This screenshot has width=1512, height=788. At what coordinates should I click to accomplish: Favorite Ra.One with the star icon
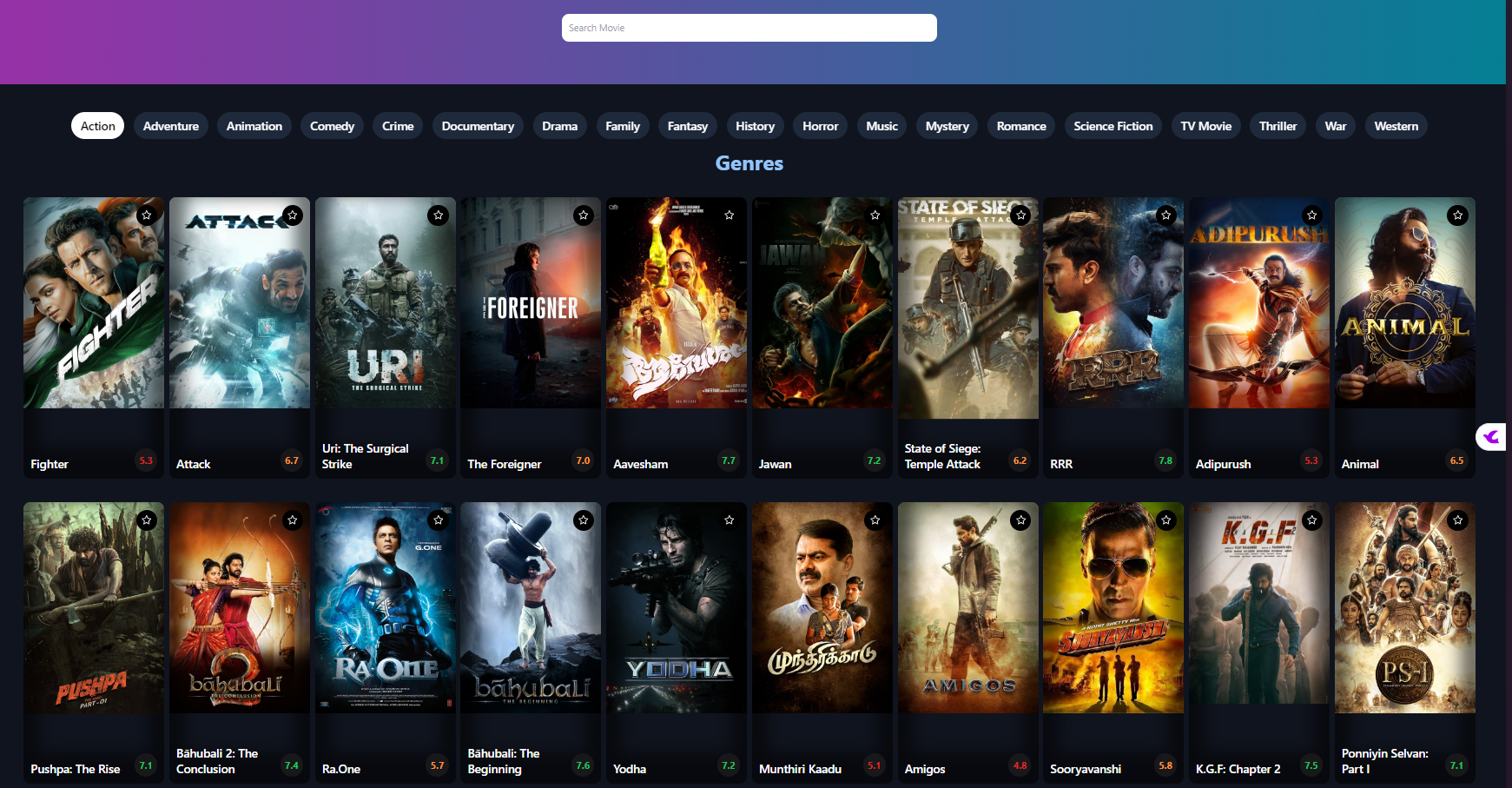[439, 520]
